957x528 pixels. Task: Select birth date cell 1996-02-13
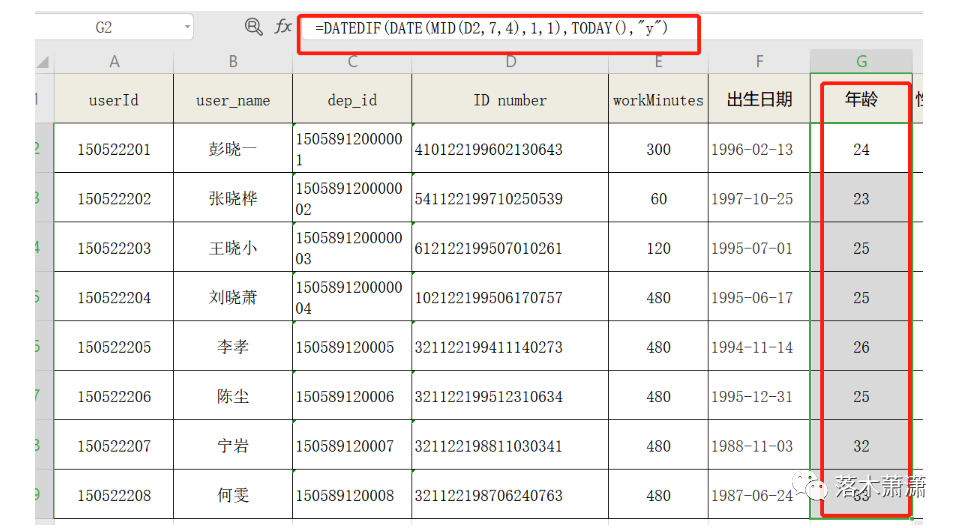759,148
